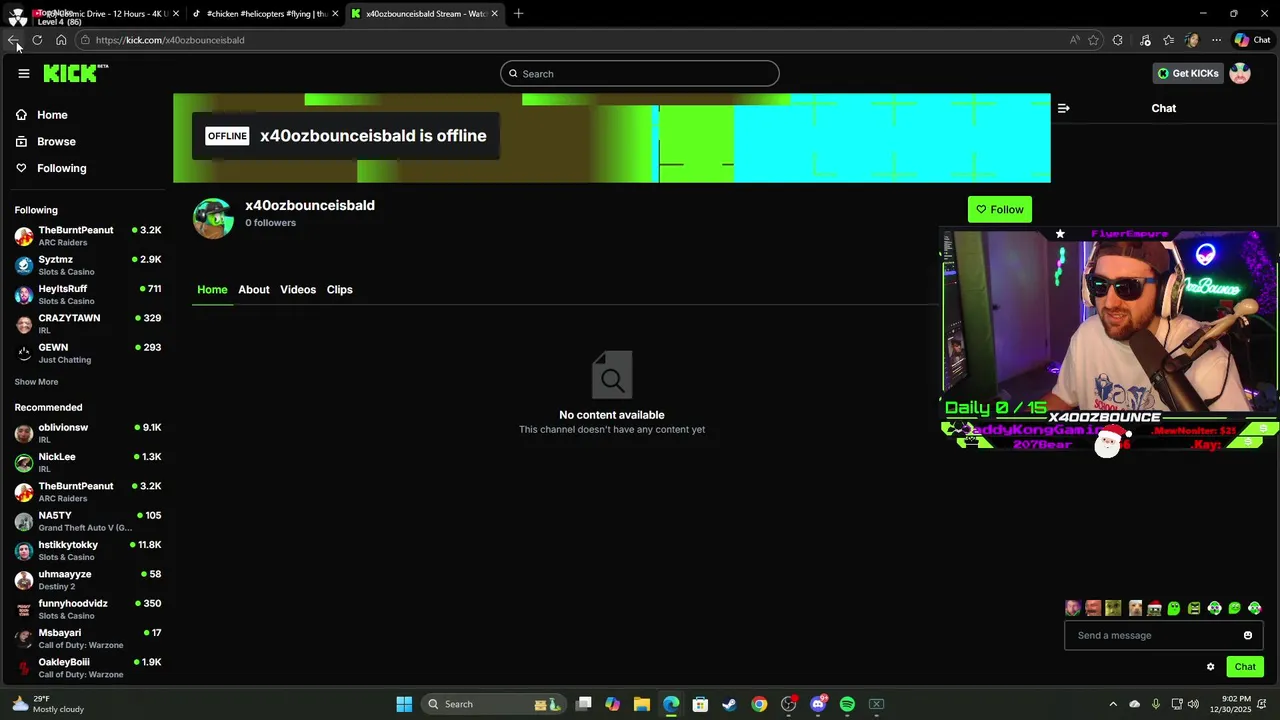Viewport: 1280px width, 720px height.
Task: Click the green Follow button
Action: coord(999,209)
